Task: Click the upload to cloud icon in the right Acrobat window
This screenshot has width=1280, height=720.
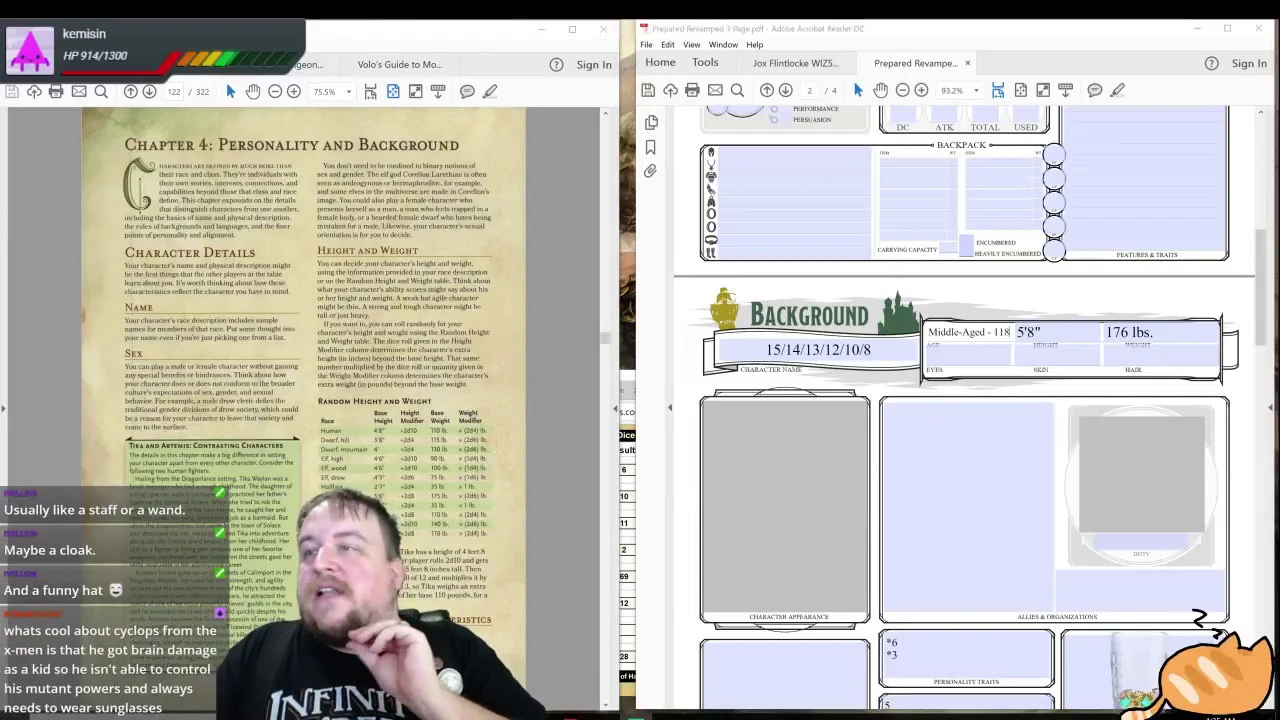Action: 670,90
